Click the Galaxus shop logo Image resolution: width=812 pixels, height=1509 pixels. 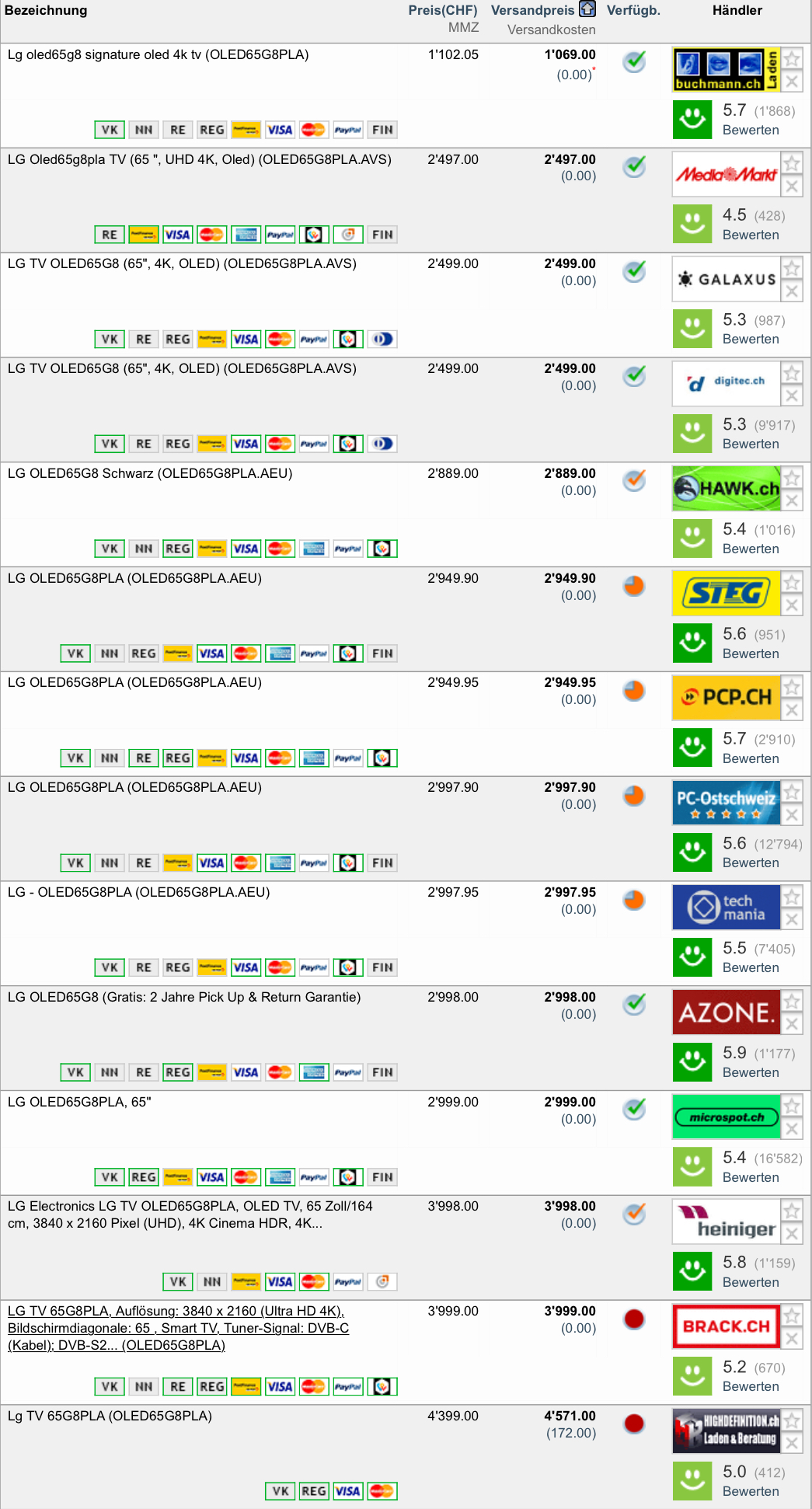point(726,279)
